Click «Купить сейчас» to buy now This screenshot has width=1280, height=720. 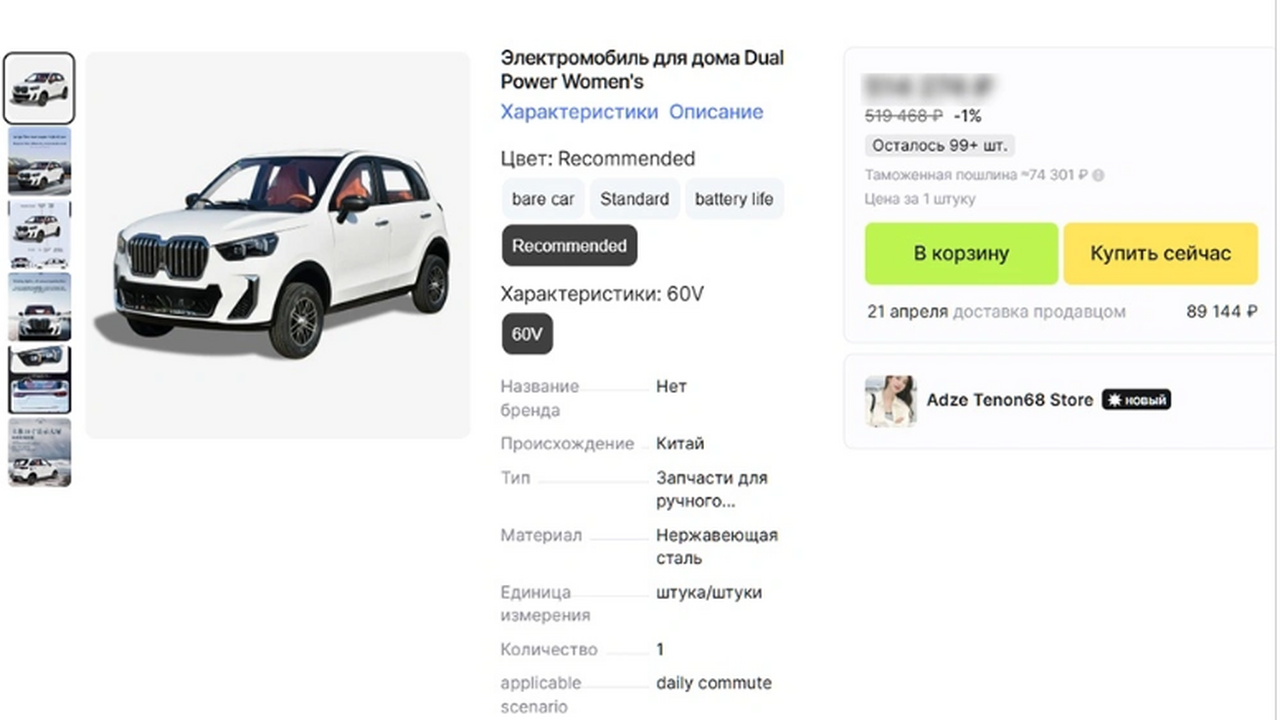coord(1160,253)
